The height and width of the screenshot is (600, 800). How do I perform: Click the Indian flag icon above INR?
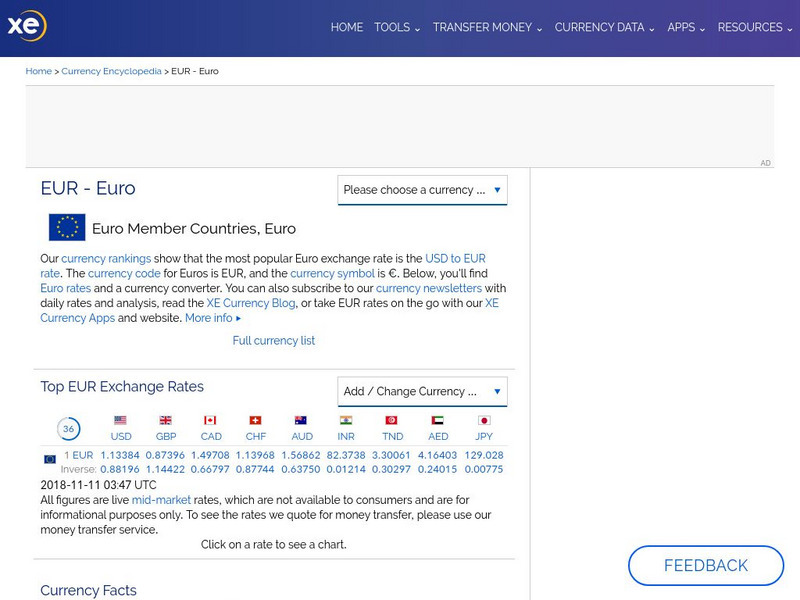pos(346,420)
